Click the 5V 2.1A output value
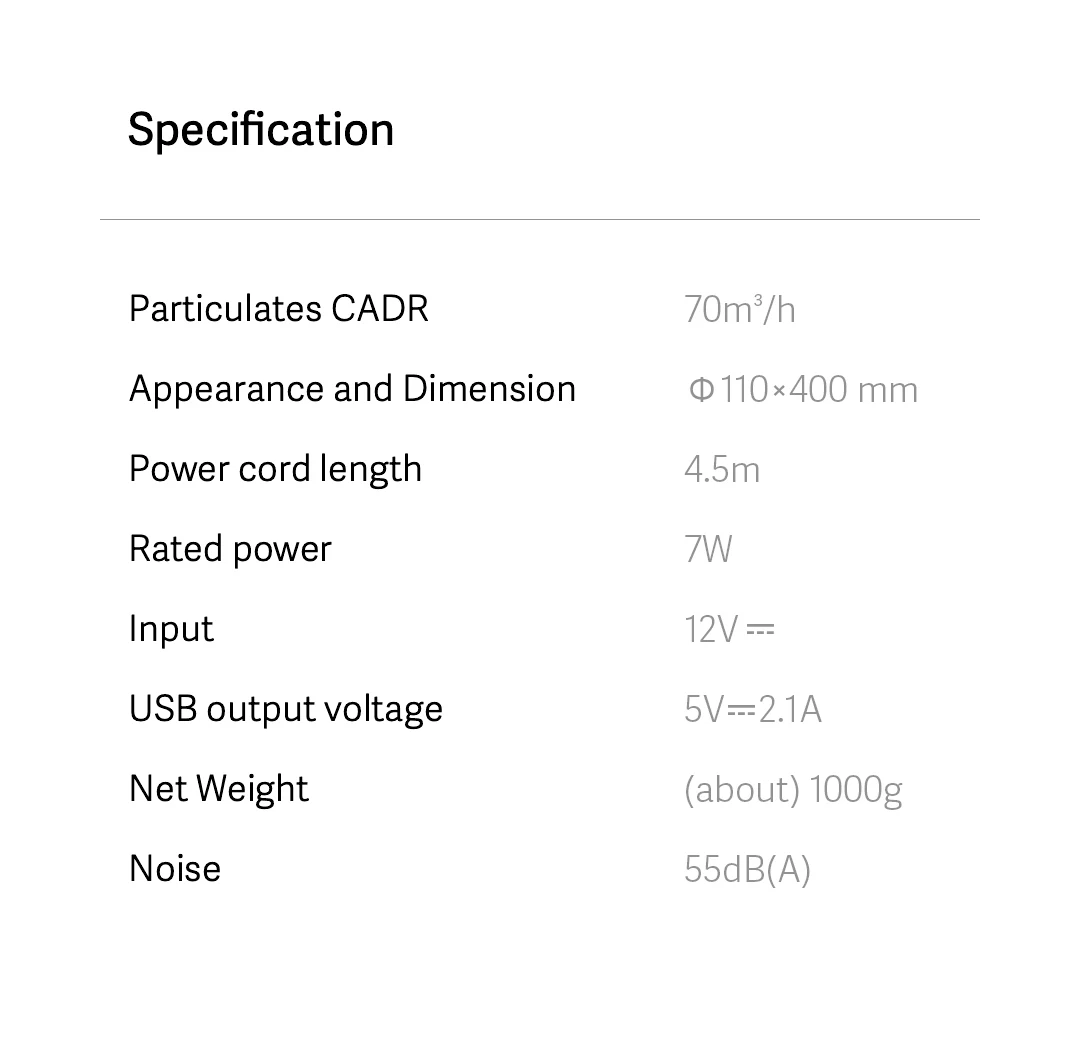The height and width of the screenshot is (1040, 1080). (x=753, y=709)
